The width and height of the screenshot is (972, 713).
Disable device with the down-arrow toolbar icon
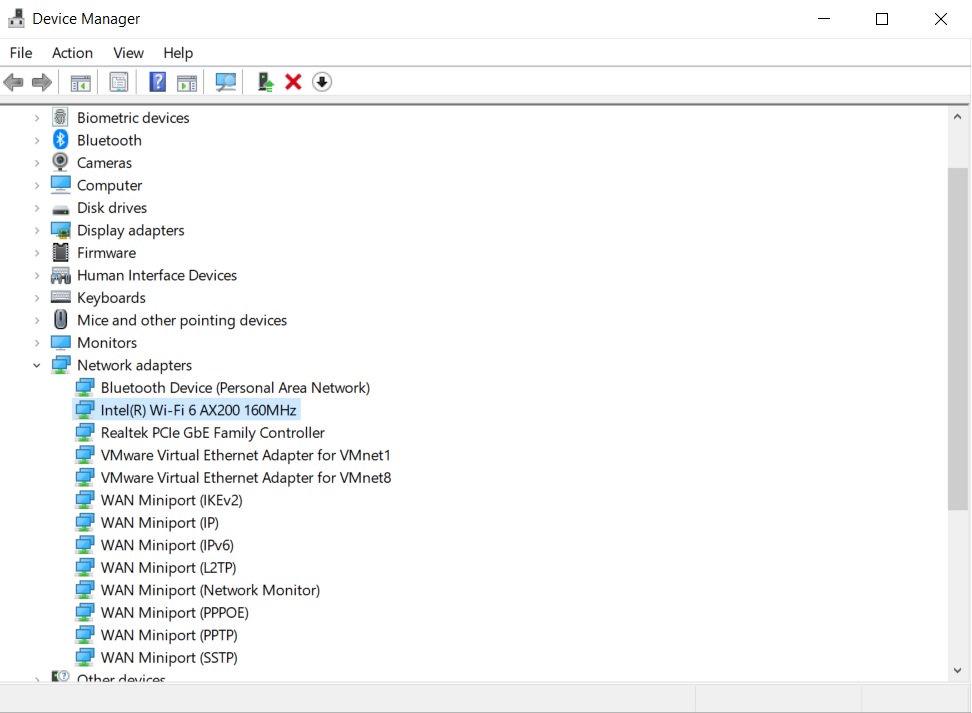[x=321, y=82]
